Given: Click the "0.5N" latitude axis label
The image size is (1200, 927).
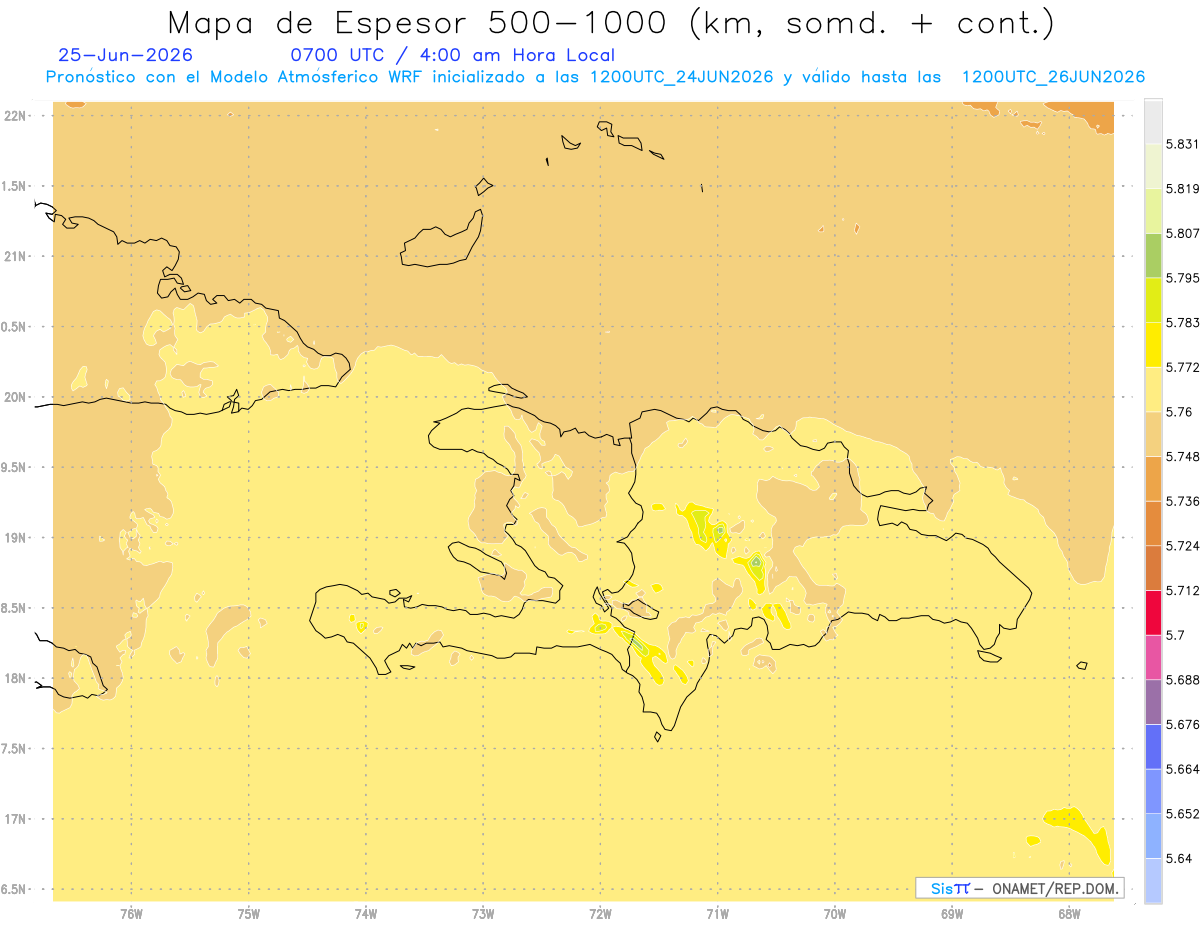Looking at the screenshot, I should point(15,327).
